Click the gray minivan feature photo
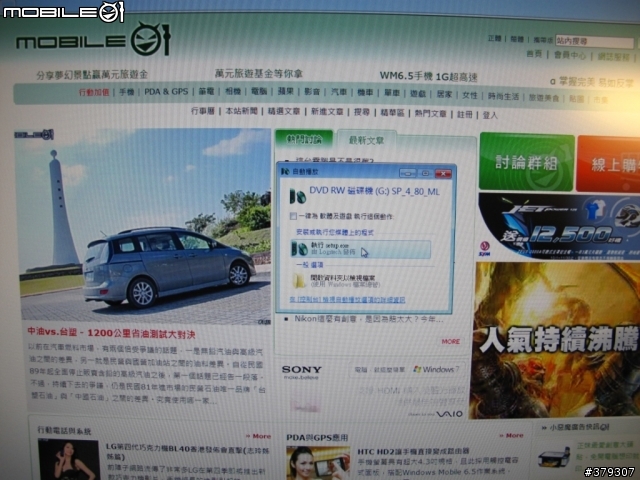The width and height of the screenshot is (640, 480). pos(145,227)
